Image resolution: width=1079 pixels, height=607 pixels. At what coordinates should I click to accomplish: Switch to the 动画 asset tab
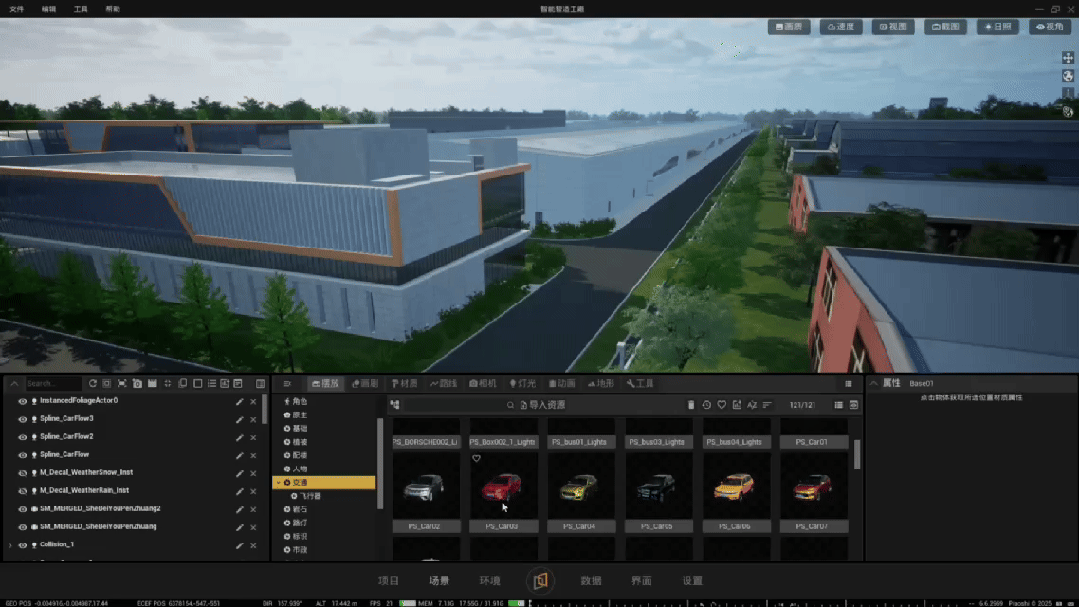click(562, 383)
